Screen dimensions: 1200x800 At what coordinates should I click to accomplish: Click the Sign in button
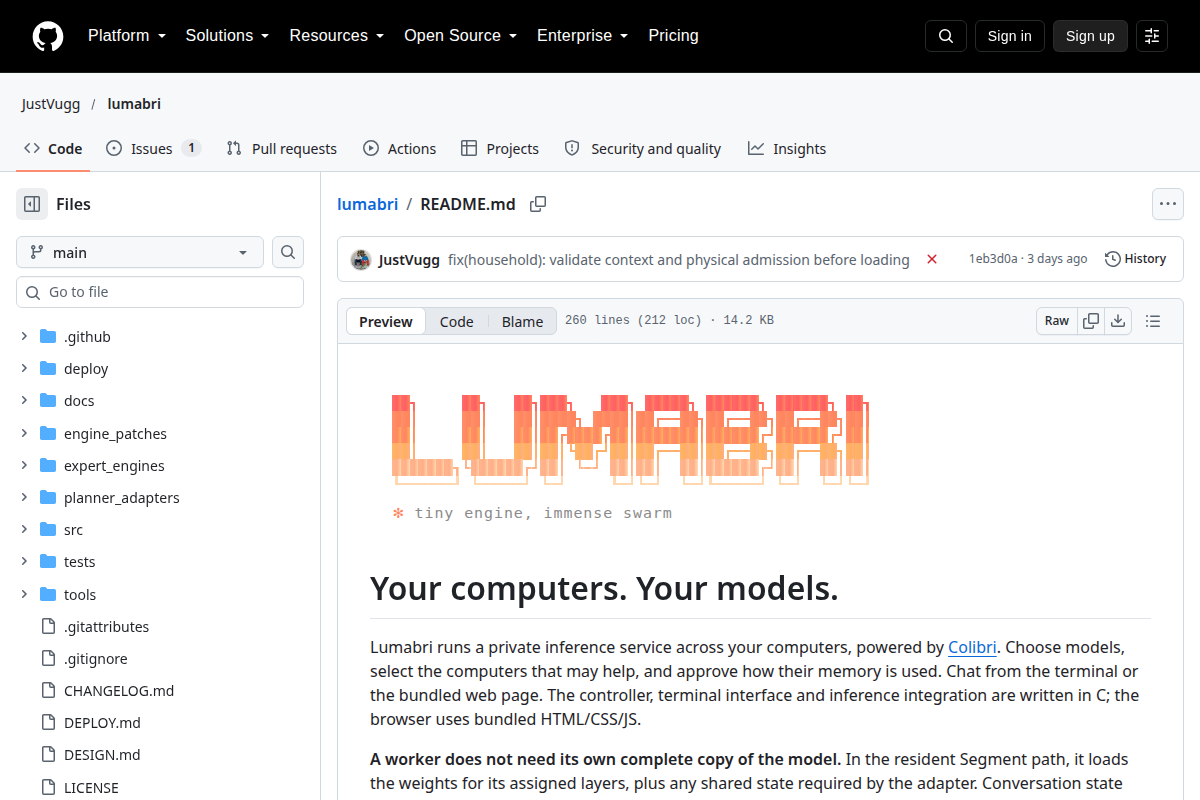1010,36
